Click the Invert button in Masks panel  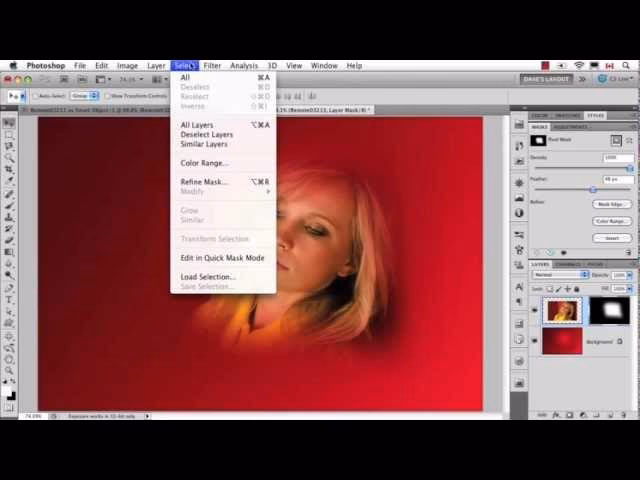611,238
